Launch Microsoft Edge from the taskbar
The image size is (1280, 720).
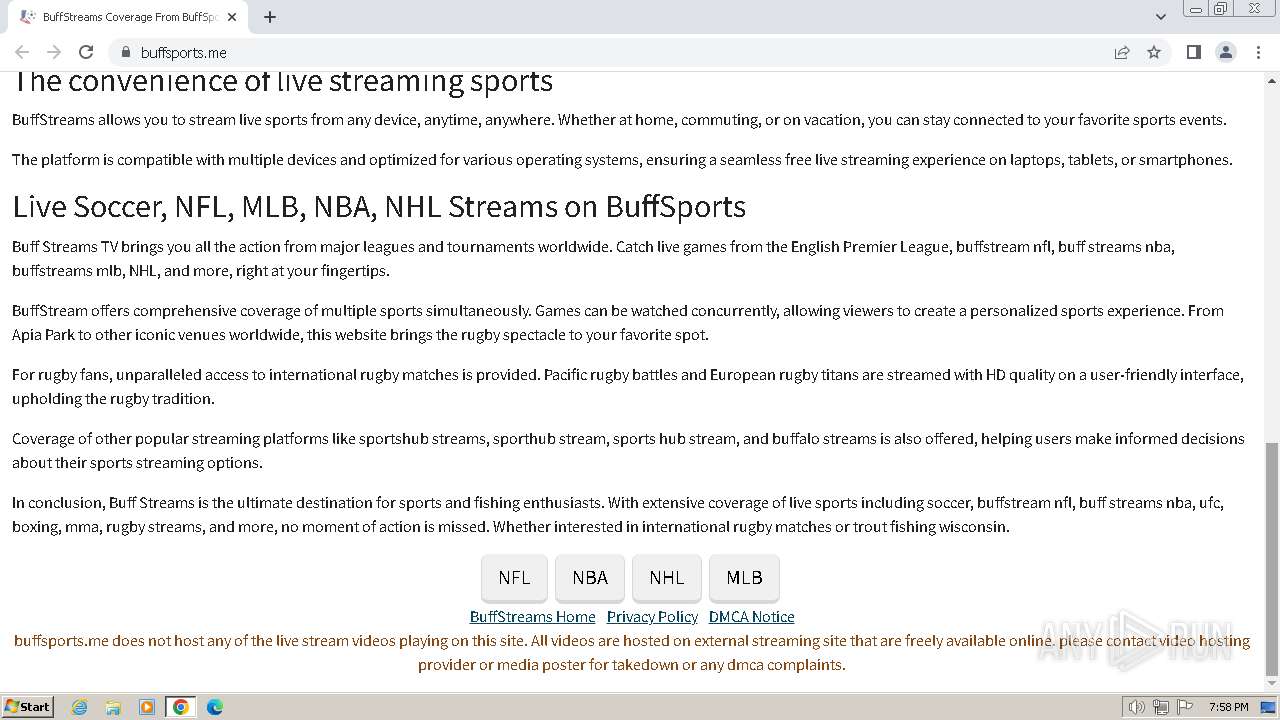[x=215, y=707]
